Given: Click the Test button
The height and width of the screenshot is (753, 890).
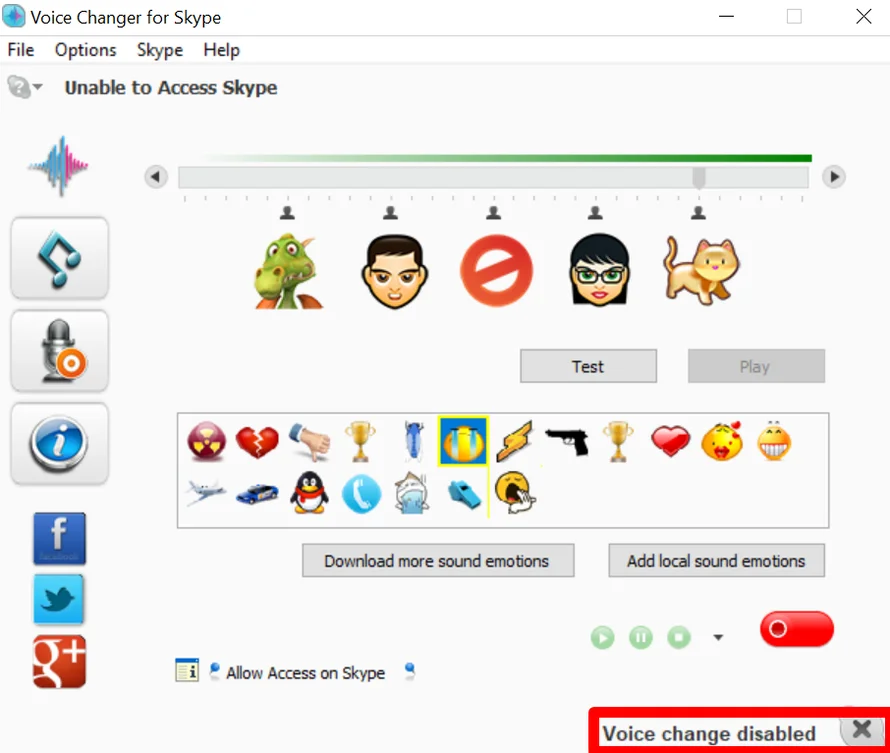Looking at the screenshot, I should tap(588, 366).
